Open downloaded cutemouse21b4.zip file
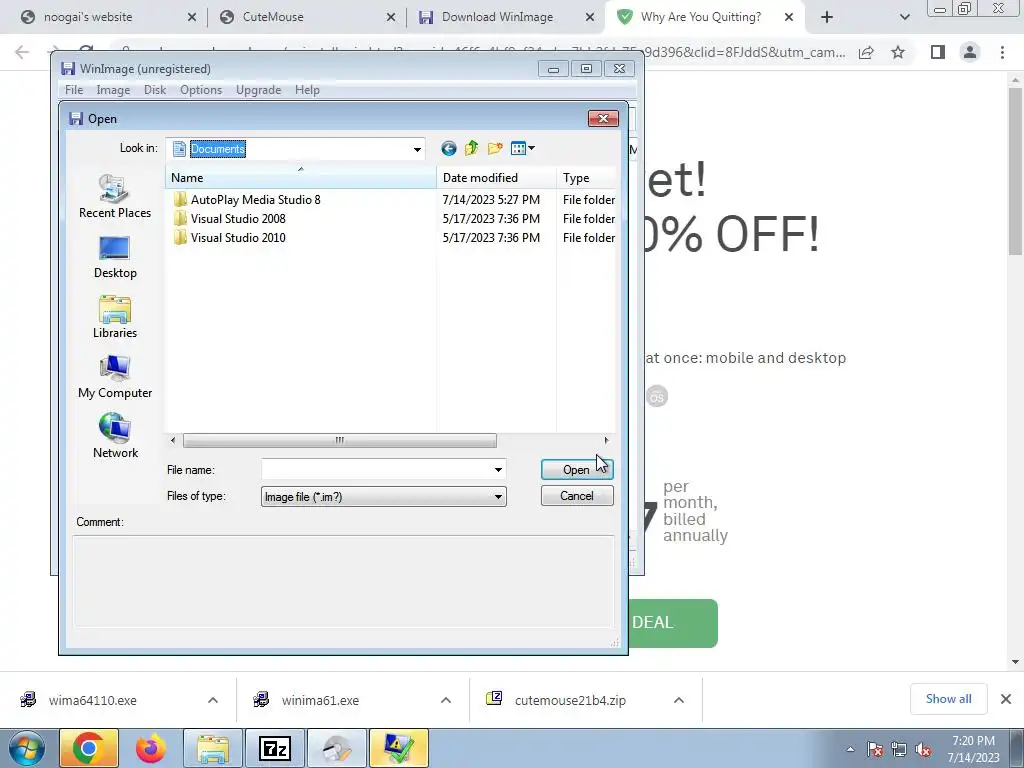Viewport: 1024px width, 768px height. point(569,700)
